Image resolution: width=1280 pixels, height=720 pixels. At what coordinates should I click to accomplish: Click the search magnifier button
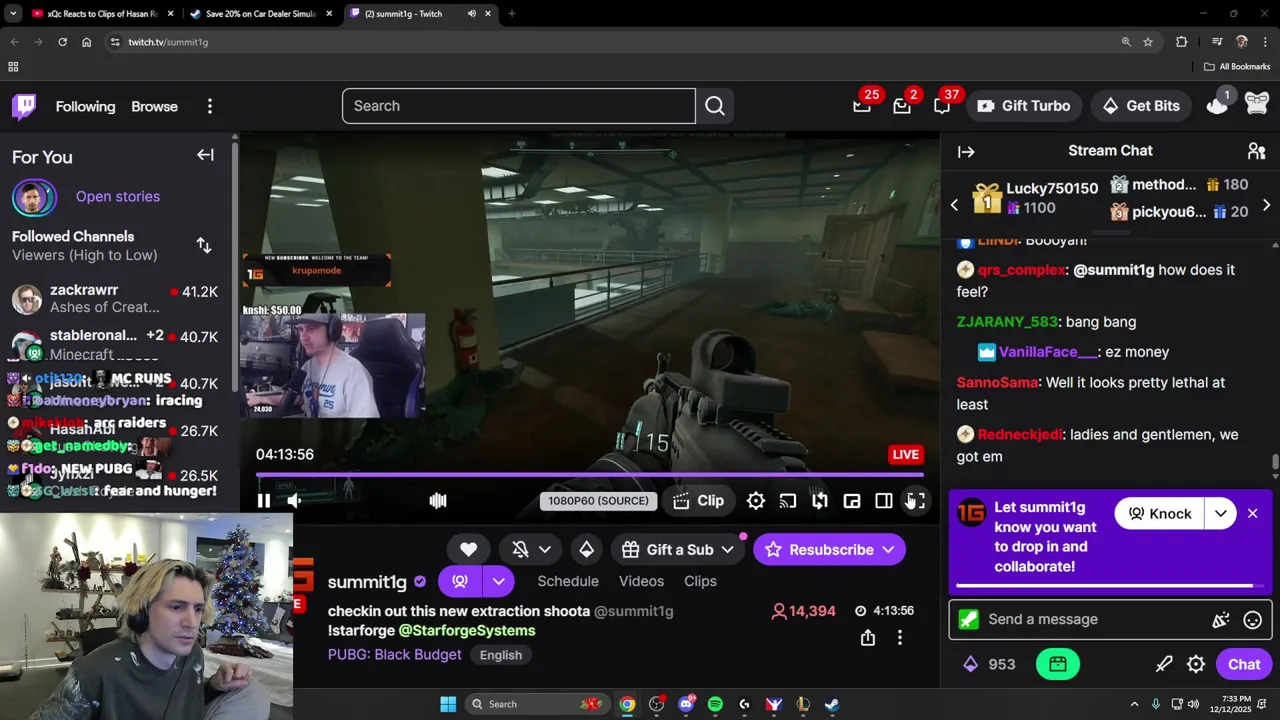coord(715,106)
